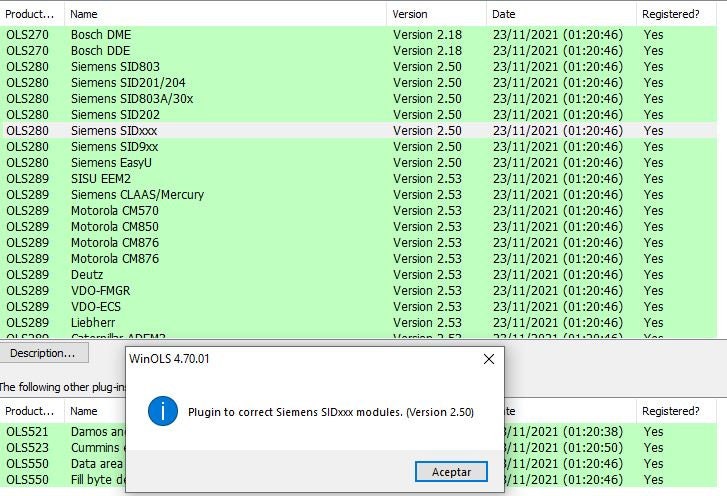Select the VDO-FMGR plugin row
Image resolution: width=727 pixels, height=496 pixels.
tap(358, 291)
